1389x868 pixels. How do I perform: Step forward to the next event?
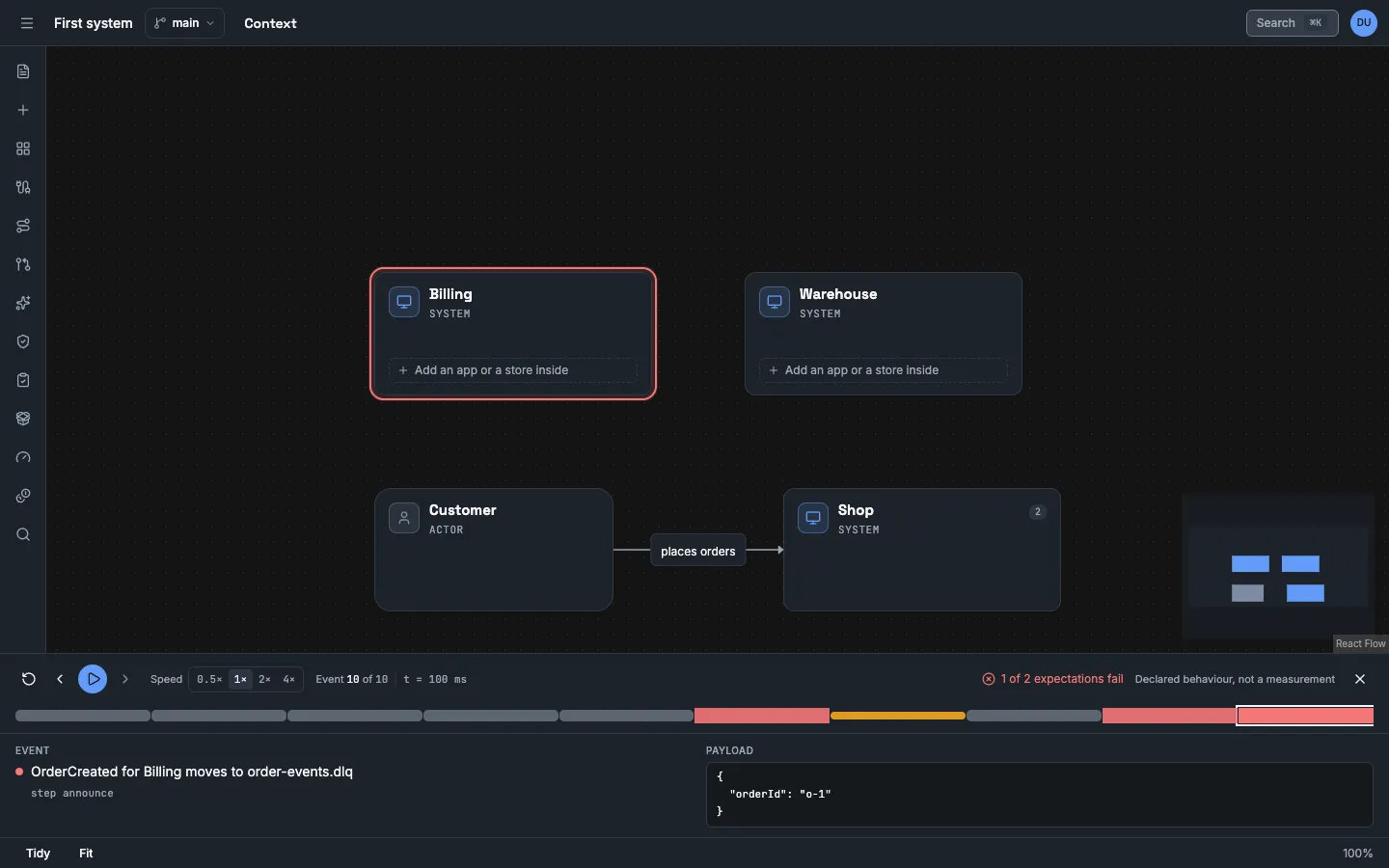tap(125, 679)
